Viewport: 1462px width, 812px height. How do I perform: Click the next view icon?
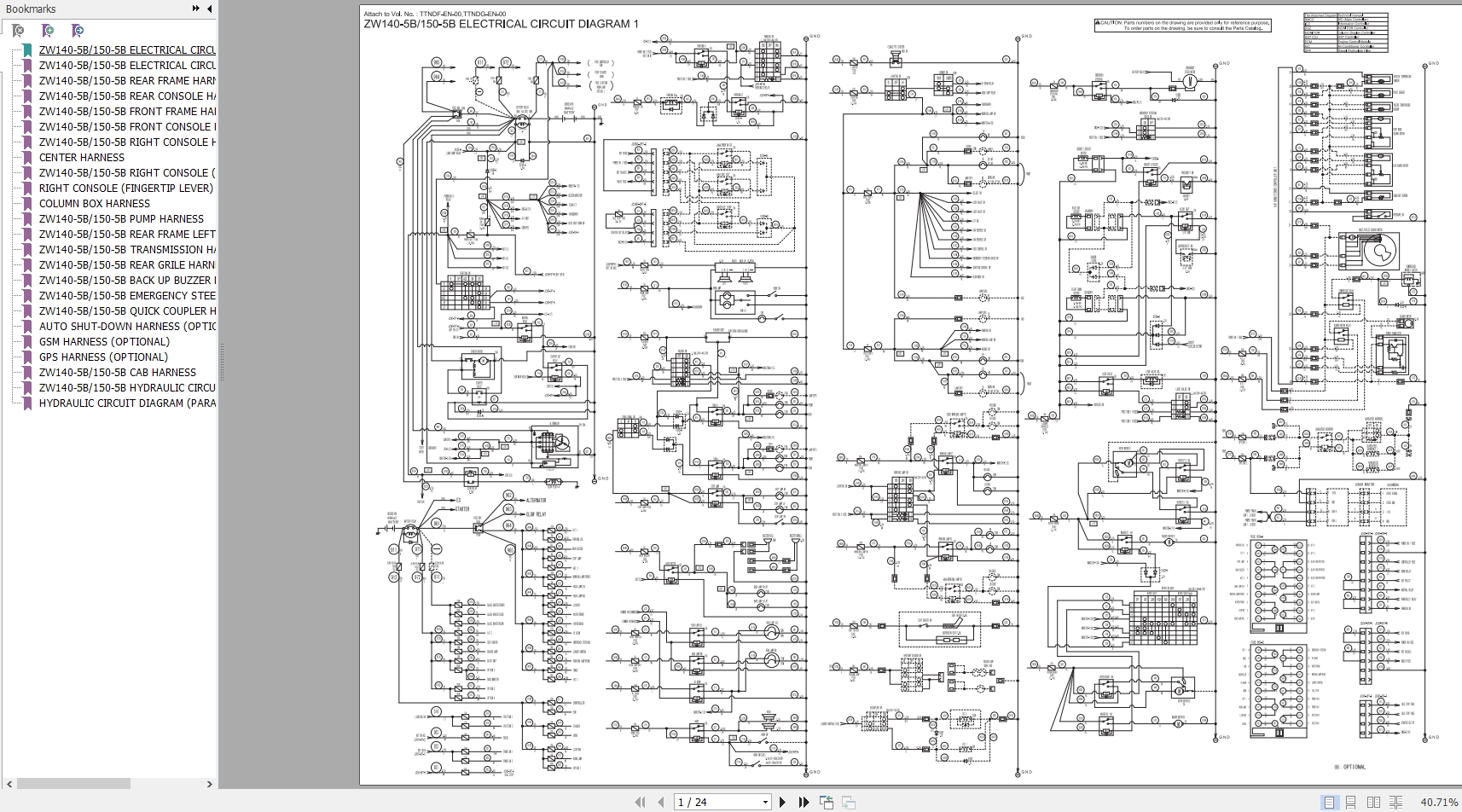(x=849, y=802)
